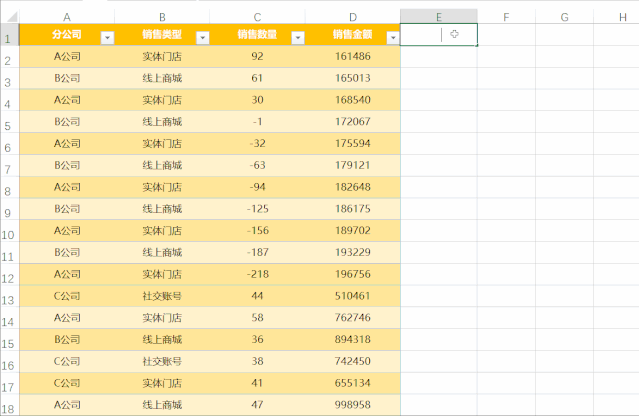This screenshot has height=416, width=639.
Task: Select the 社交账号 cell in row 13
Action: coord(162,296)
